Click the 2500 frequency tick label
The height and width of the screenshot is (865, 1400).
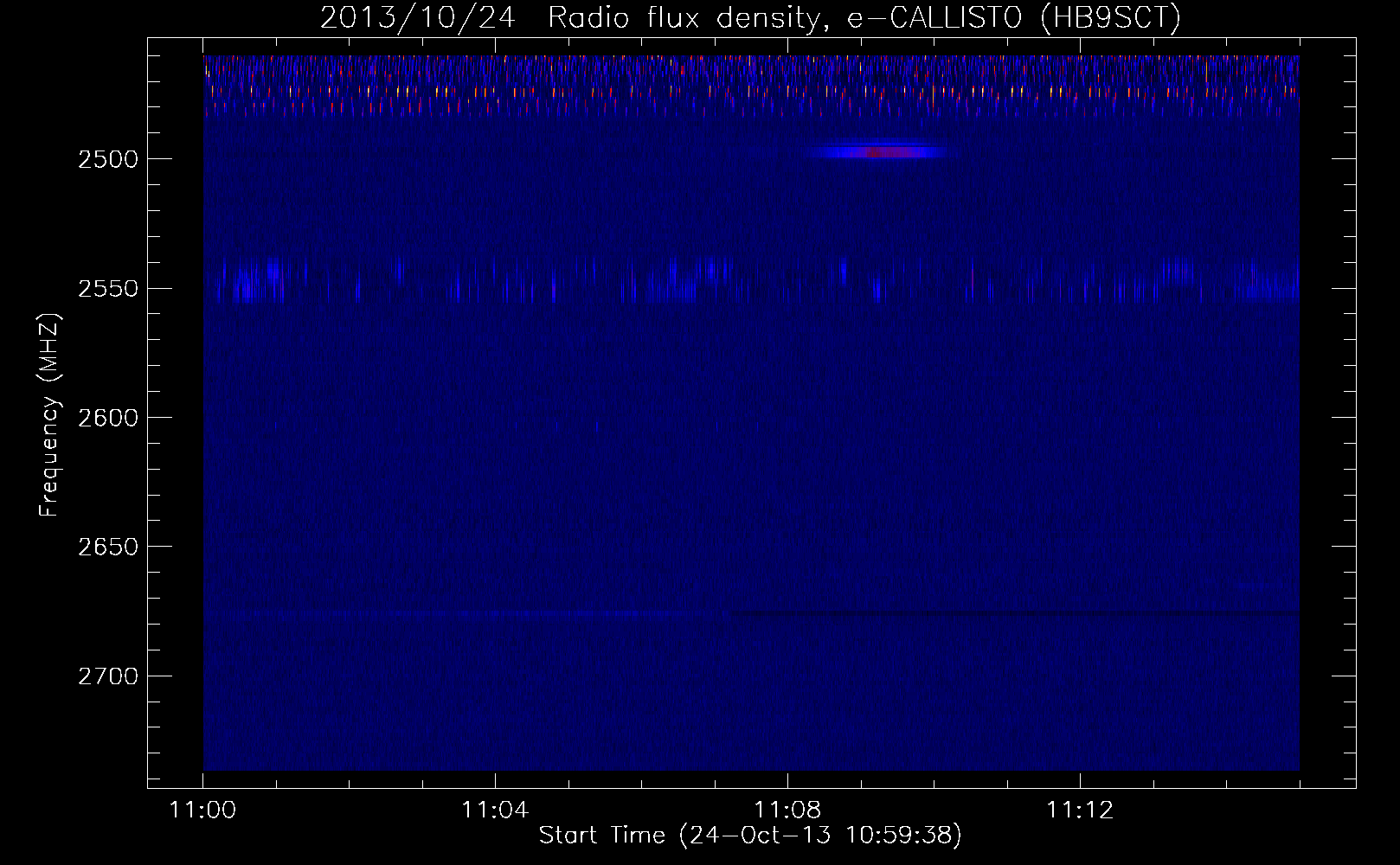[x=108, y=159]
